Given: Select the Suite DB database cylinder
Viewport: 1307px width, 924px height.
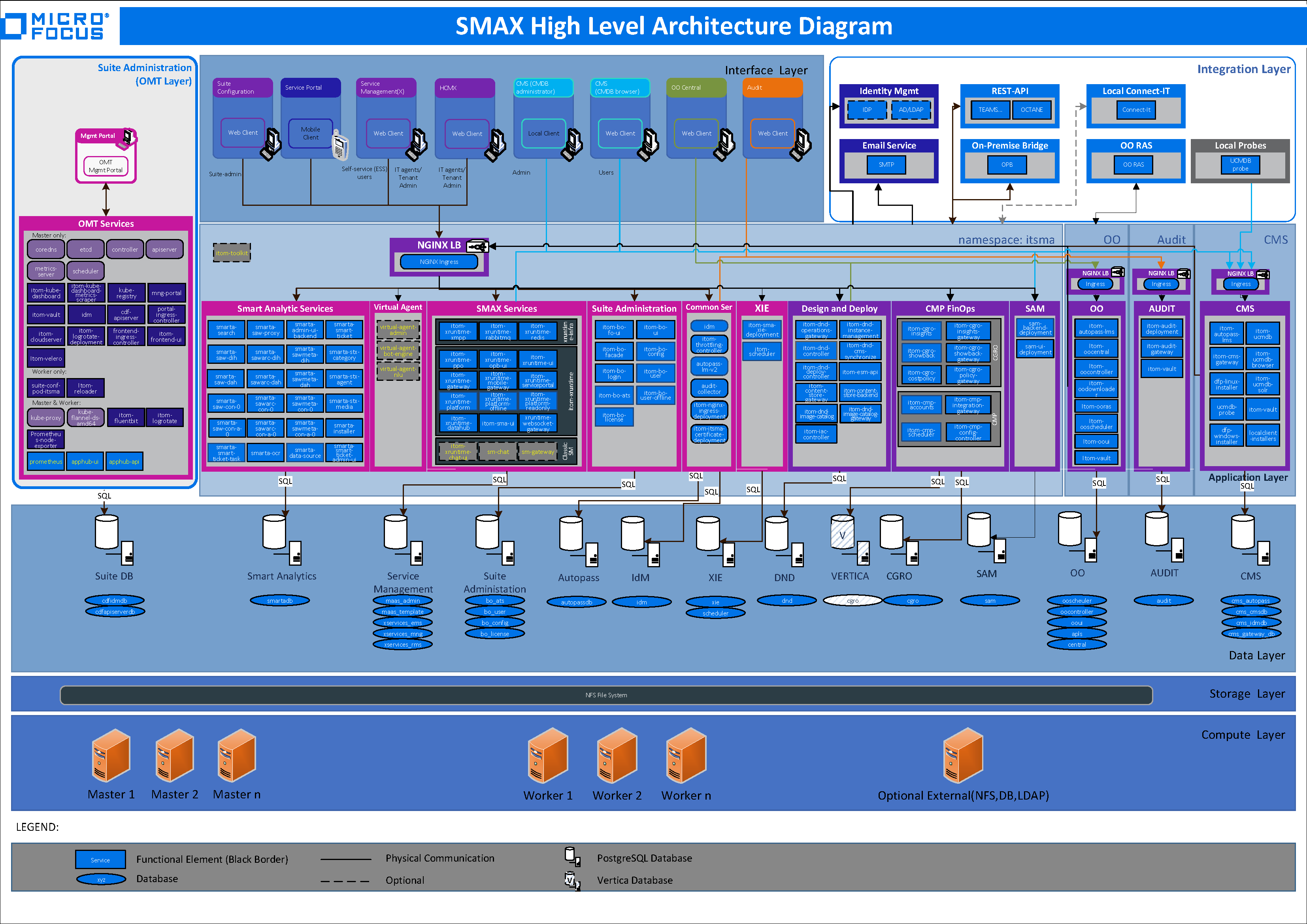Looking at the screenshot, I should point(106,532).
